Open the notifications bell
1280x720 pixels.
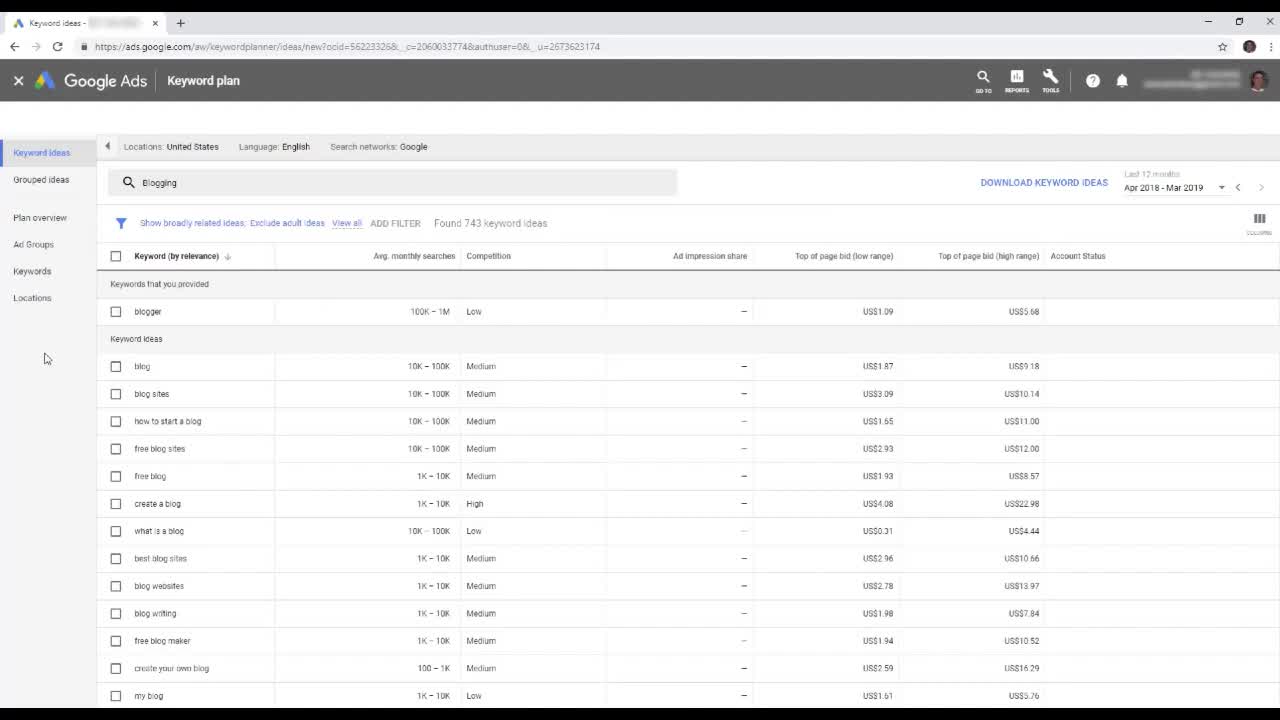[1122, 81]
